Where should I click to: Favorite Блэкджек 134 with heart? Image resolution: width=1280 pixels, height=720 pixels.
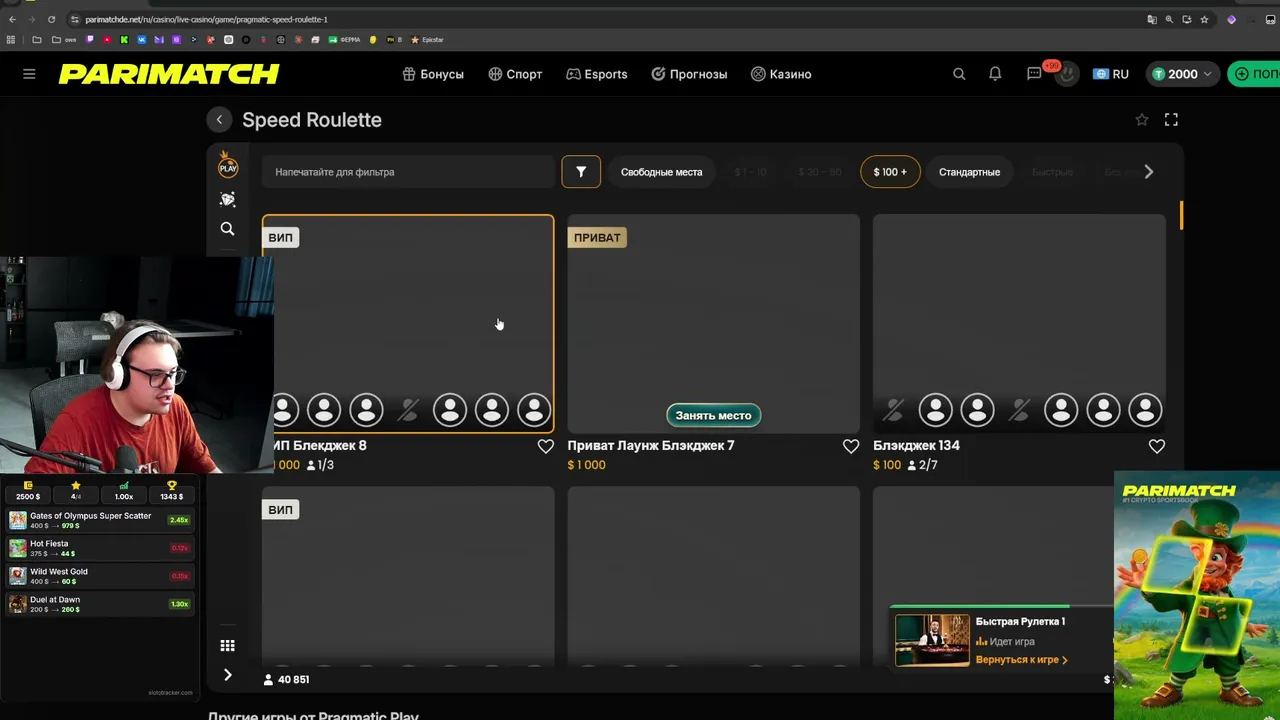click(x=1157, y=446)
